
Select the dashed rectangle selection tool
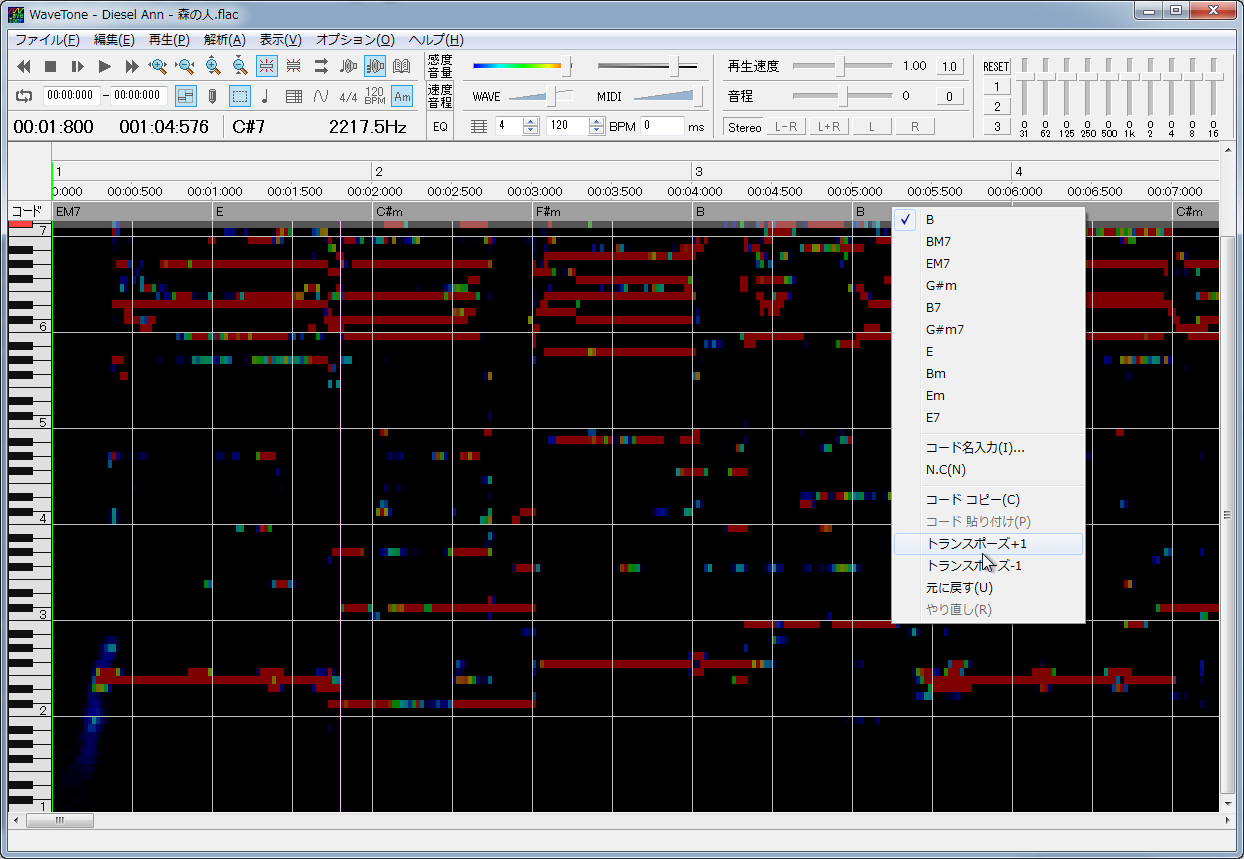[240, 96]
